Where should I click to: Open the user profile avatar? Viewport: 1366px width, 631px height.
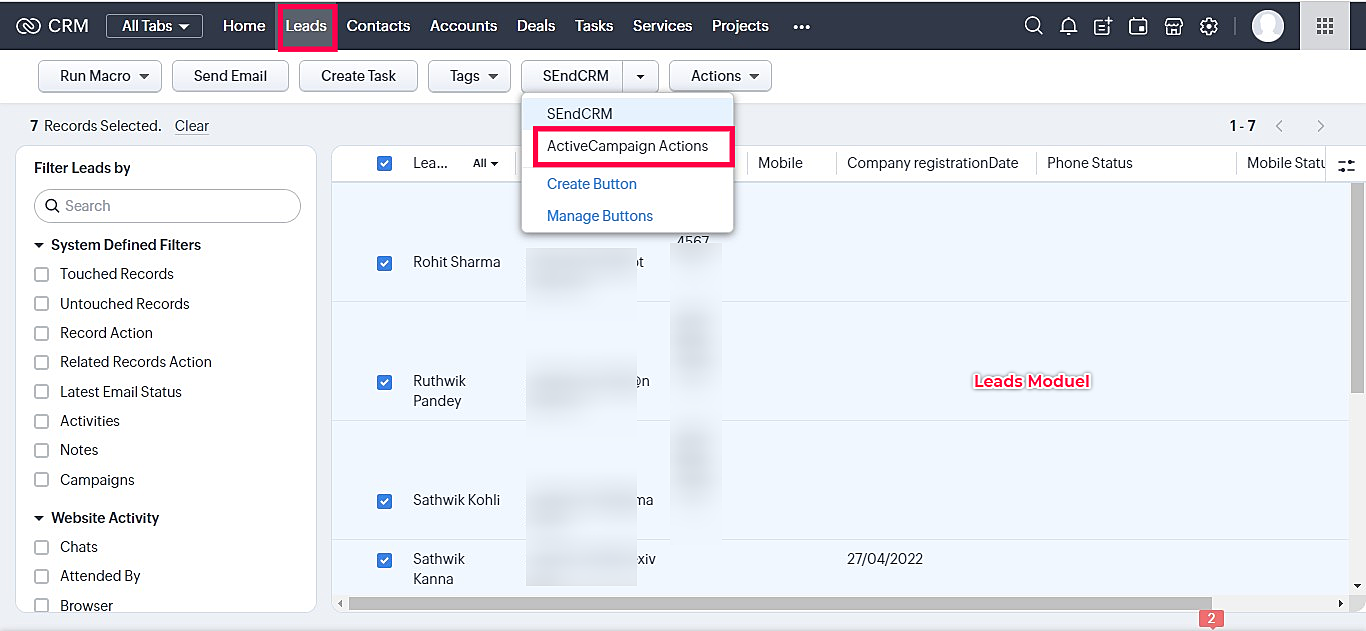(1268, 26)
